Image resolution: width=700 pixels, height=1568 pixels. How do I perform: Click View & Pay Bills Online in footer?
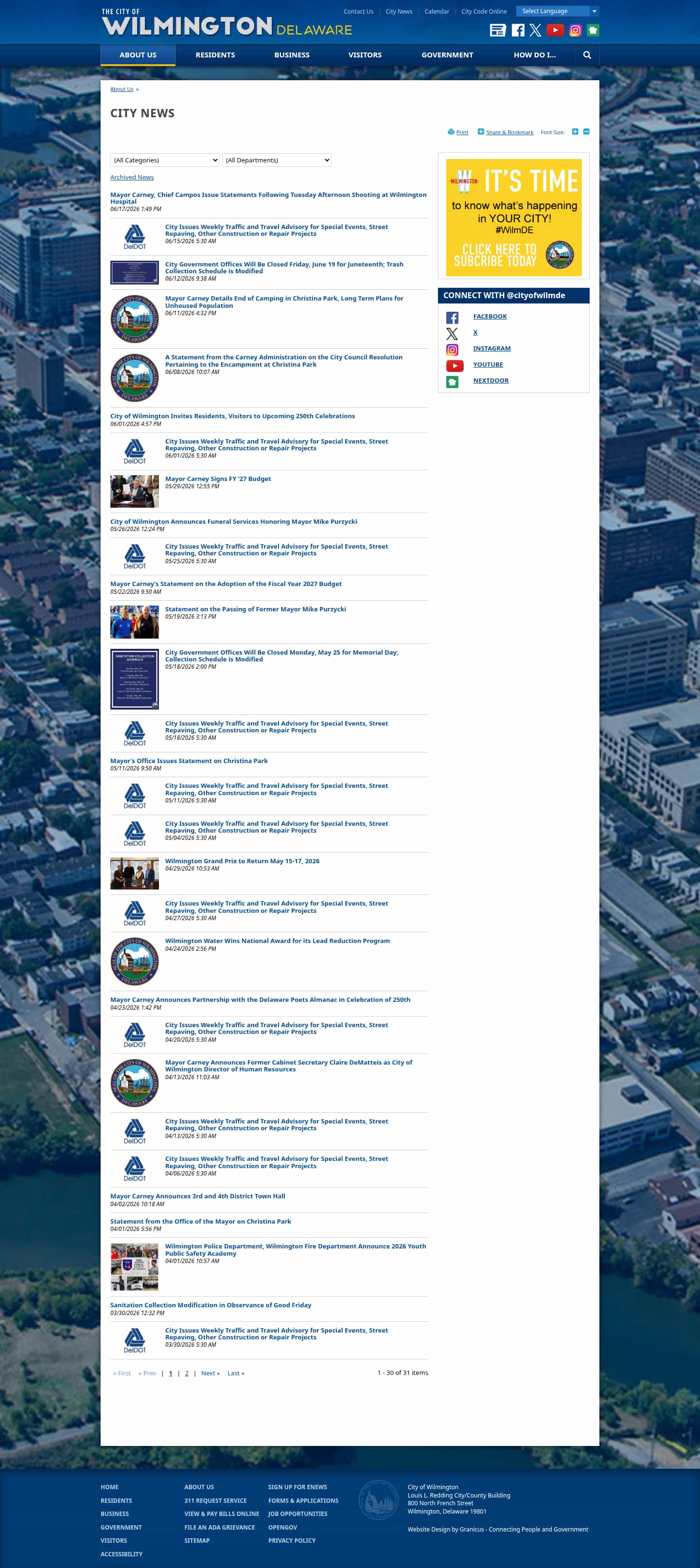click(x=221, y=1514)
